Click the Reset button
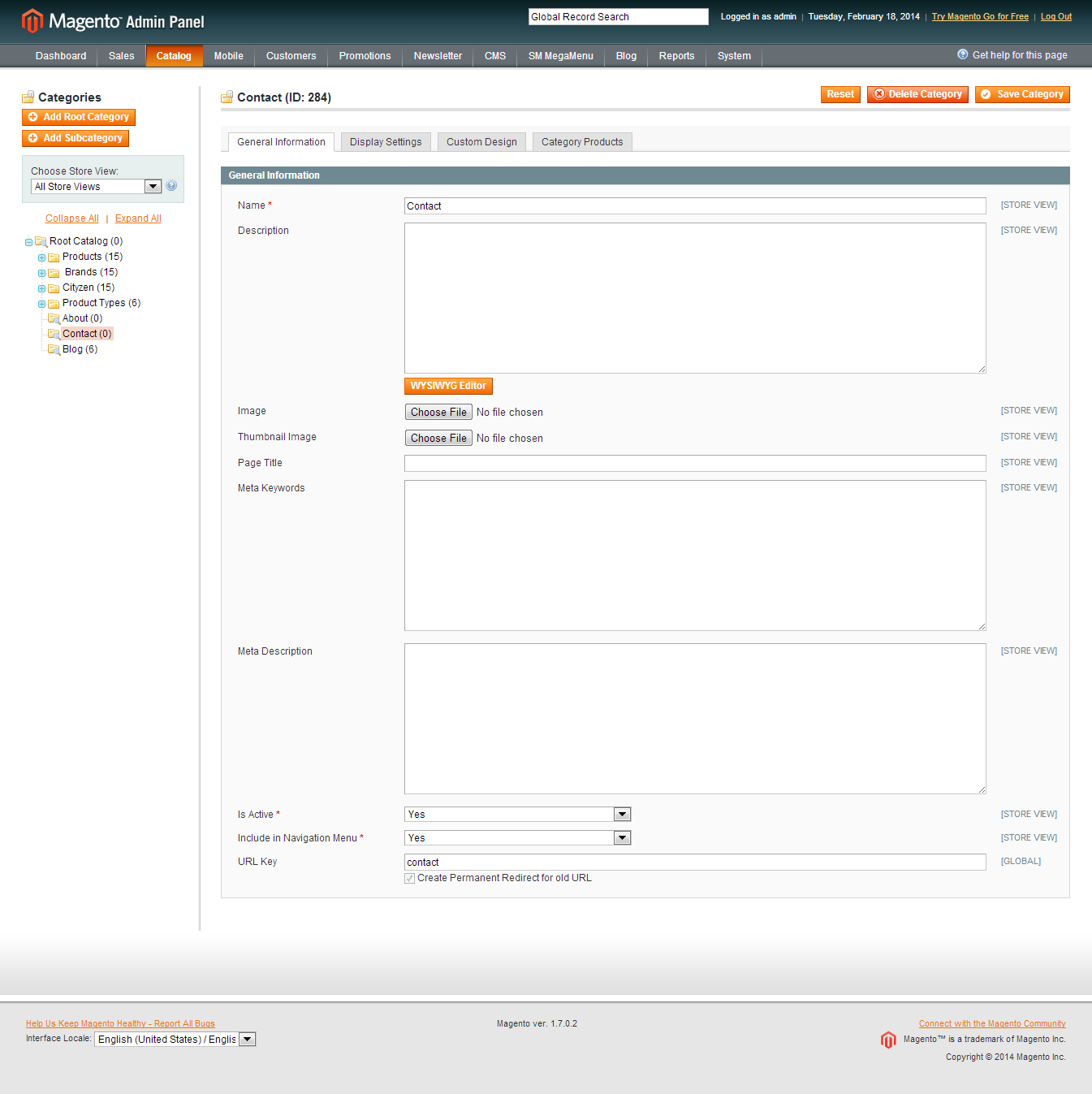Viewport: 1092px width, 1094px height. 840,94
